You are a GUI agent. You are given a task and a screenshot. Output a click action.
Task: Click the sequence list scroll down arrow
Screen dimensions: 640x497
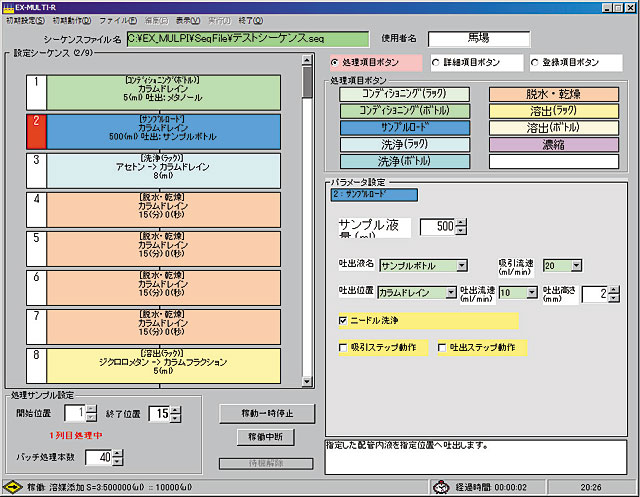click(307, 381)
